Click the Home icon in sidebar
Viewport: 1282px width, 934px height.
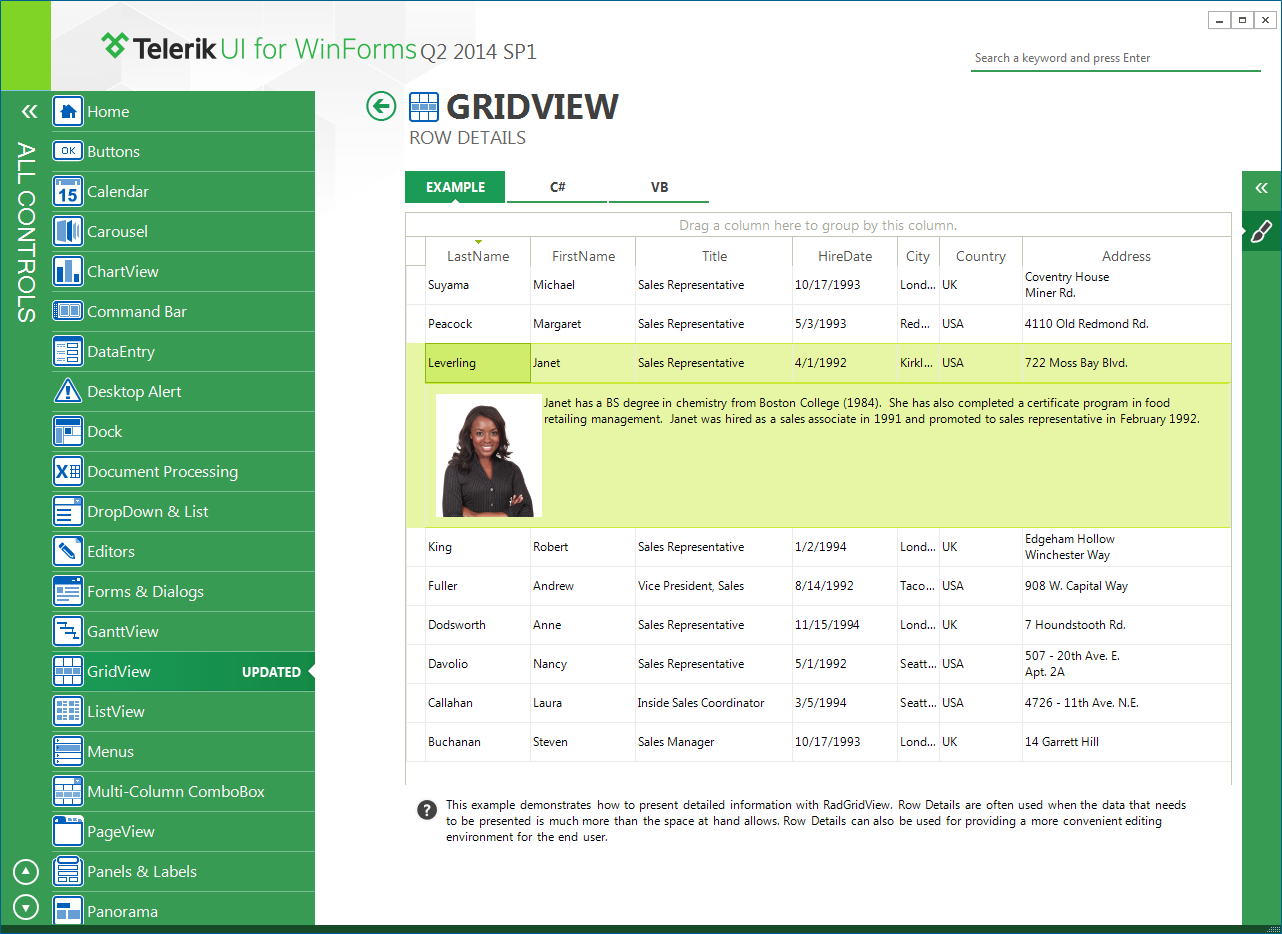pos(68,112)
